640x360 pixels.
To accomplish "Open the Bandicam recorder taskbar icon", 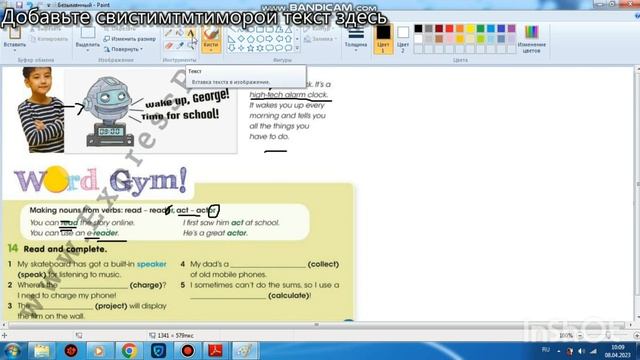I will tap(187, 351).
